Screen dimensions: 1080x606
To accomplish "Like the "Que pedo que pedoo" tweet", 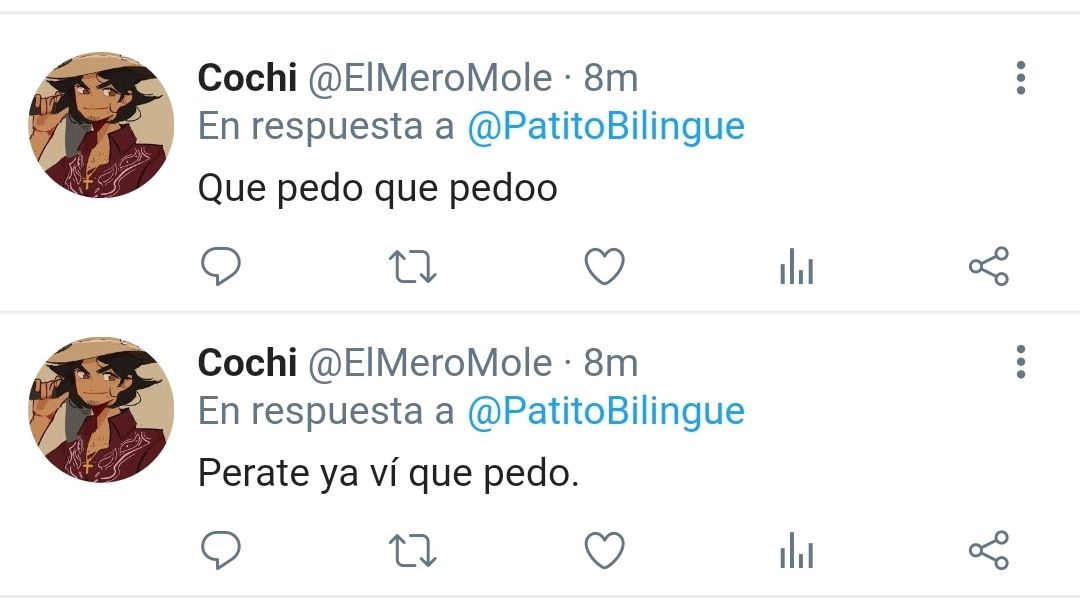I will 604,266.
